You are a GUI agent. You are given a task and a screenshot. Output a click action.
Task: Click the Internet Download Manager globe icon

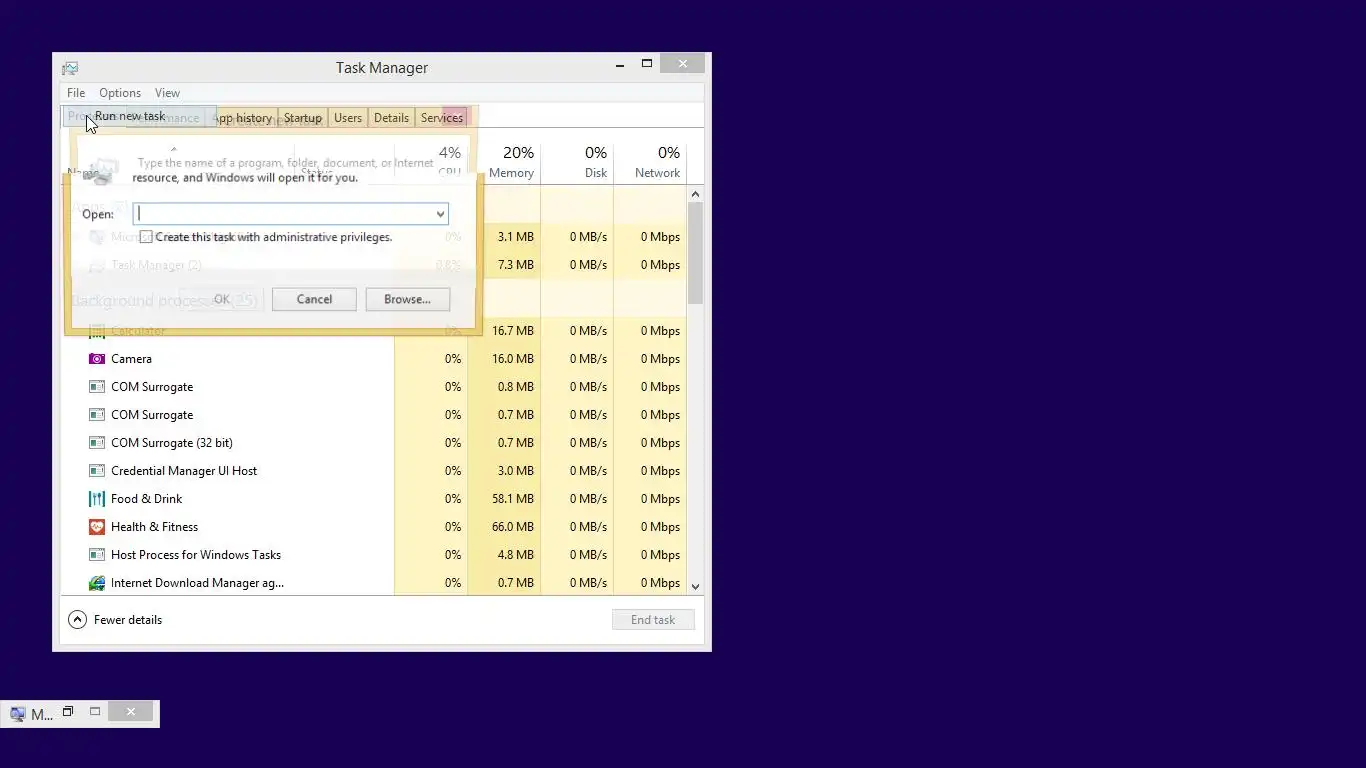97,583
